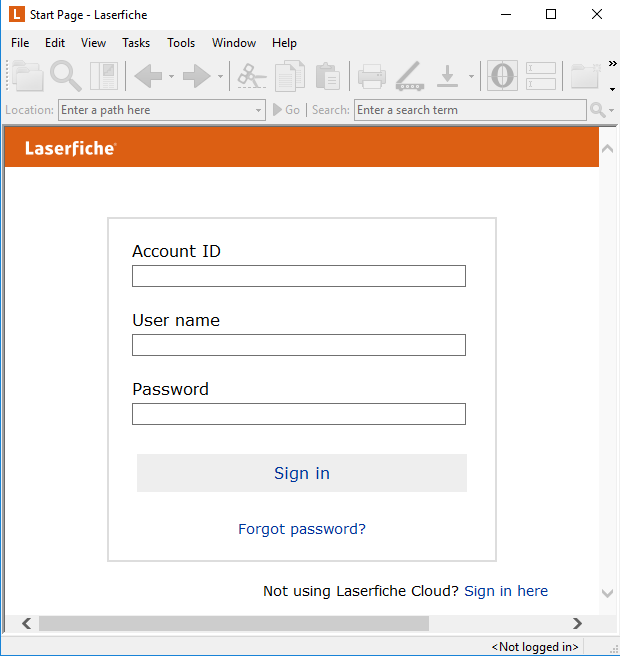Focus the Account ID input field
This screenshot has height=656, width=620.
(299, 276)
